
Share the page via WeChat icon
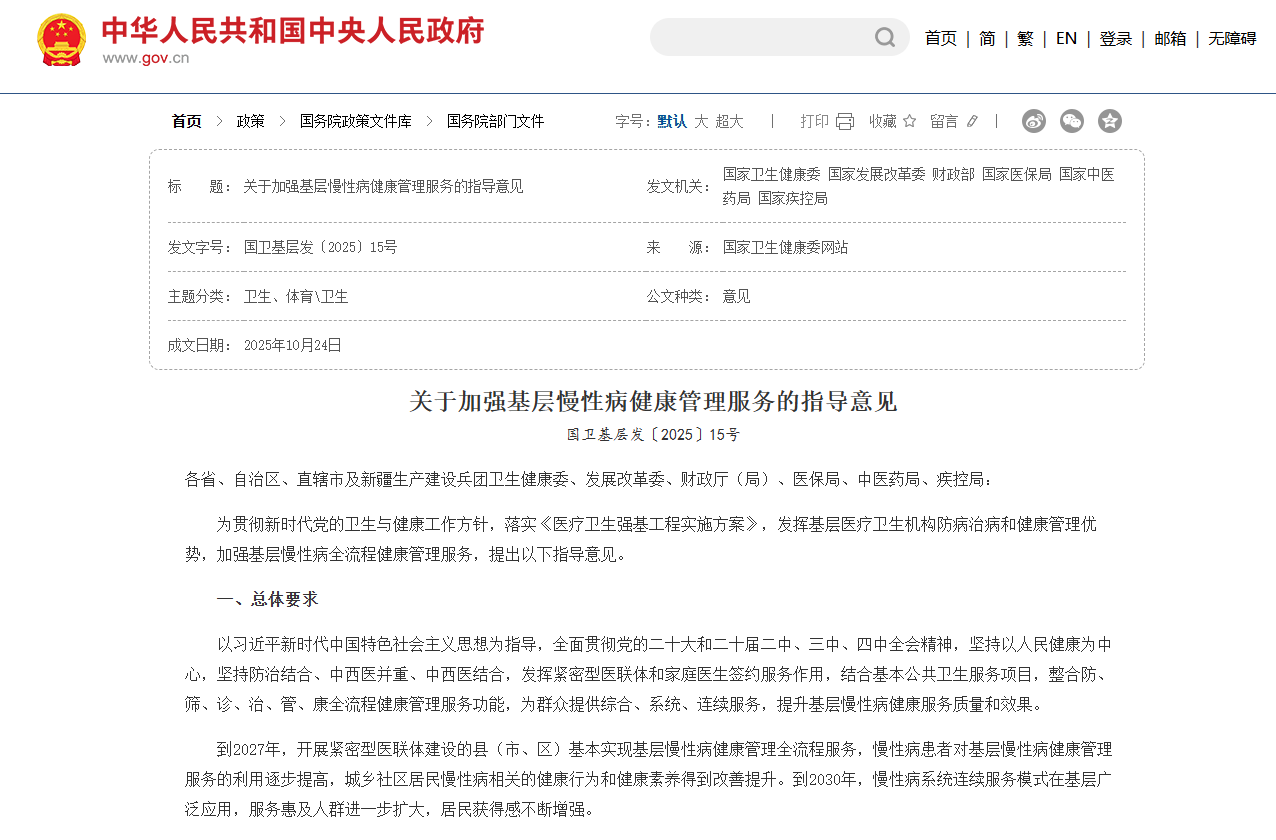pos(1071,121)
